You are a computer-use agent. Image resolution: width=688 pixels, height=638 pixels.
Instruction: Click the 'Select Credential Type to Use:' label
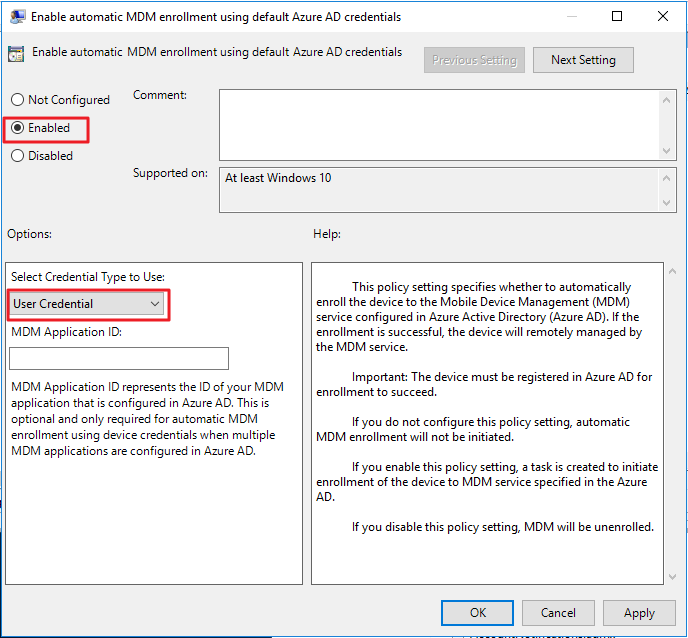pyautogui.click(x=88, y=277)
